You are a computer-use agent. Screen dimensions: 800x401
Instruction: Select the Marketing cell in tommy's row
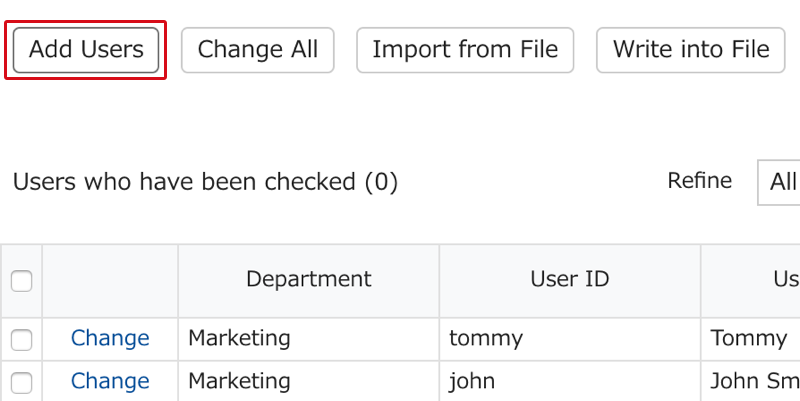tap(309, 339)
